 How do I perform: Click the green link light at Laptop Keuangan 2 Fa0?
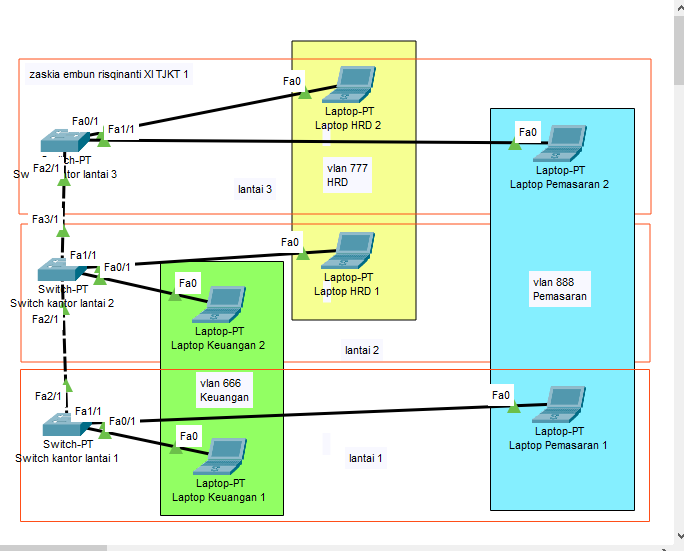(x=174, y=295)
